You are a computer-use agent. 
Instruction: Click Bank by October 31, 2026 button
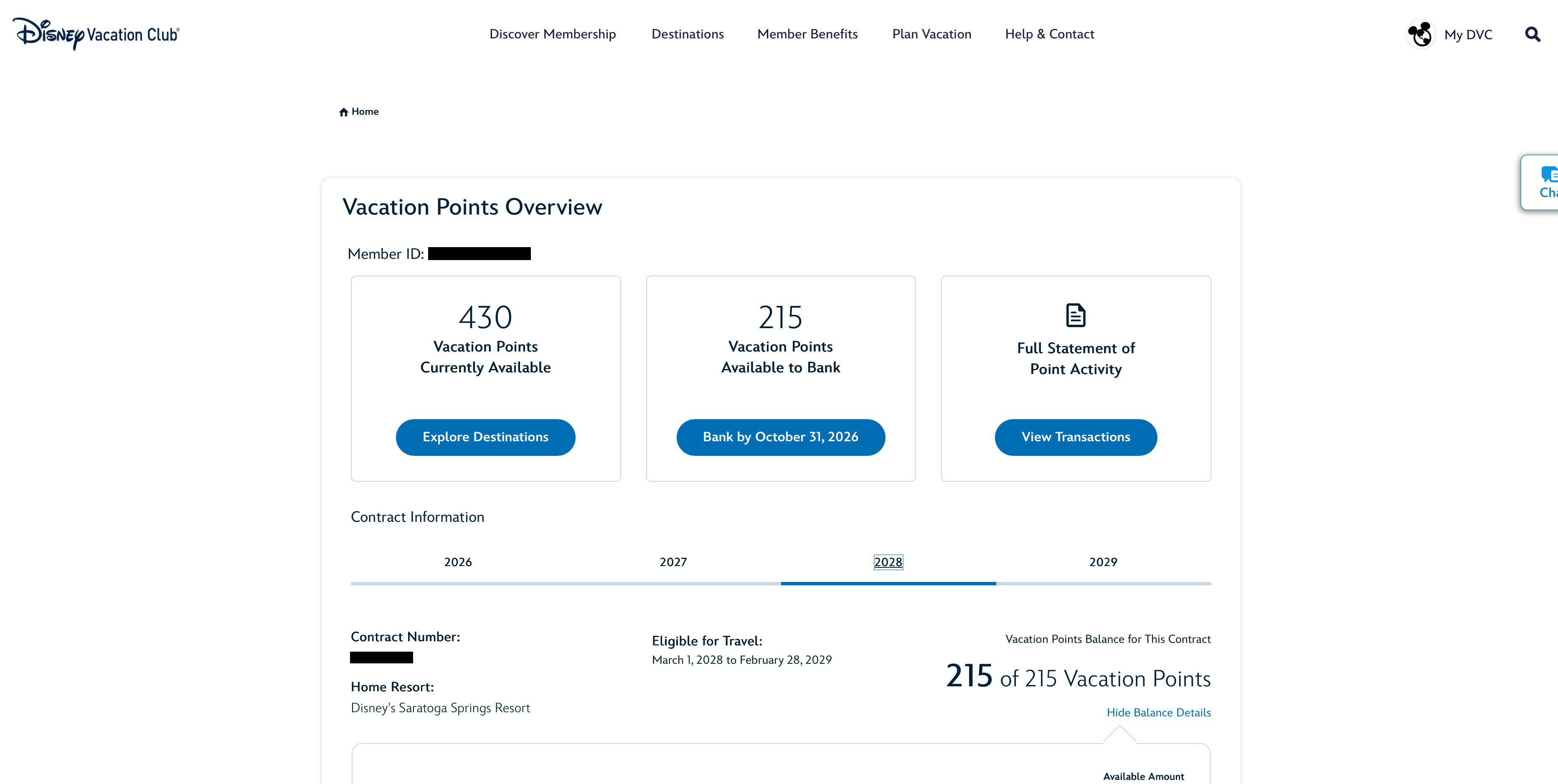781,437
